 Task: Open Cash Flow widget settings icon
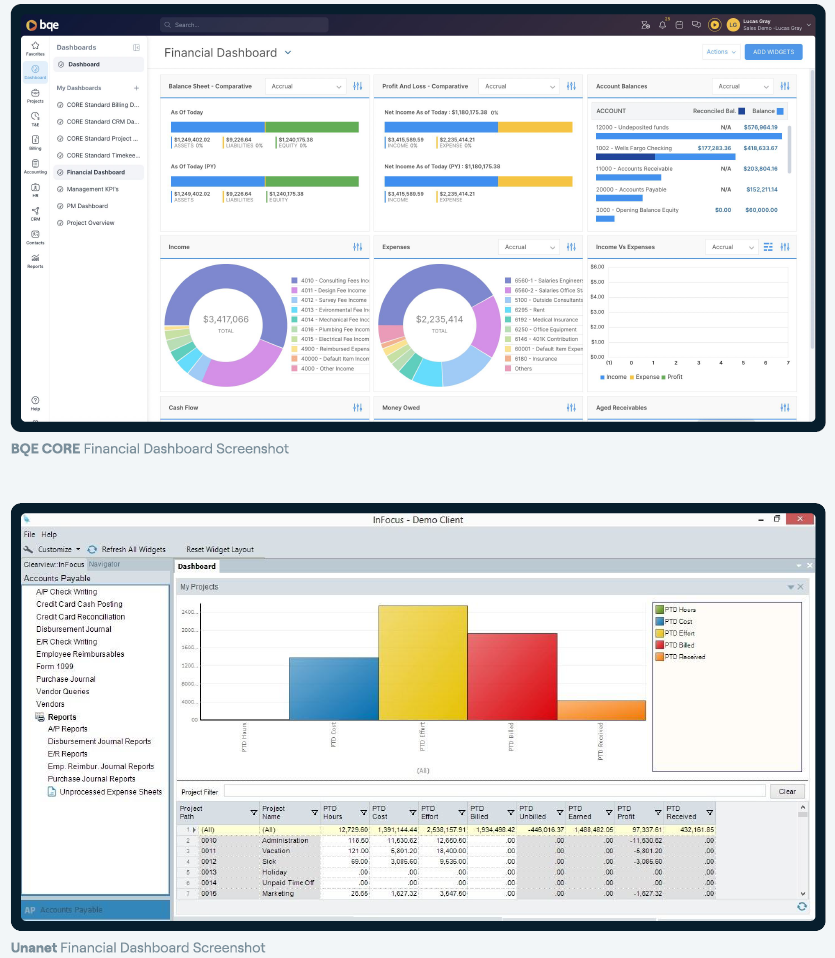click(357, 408)
